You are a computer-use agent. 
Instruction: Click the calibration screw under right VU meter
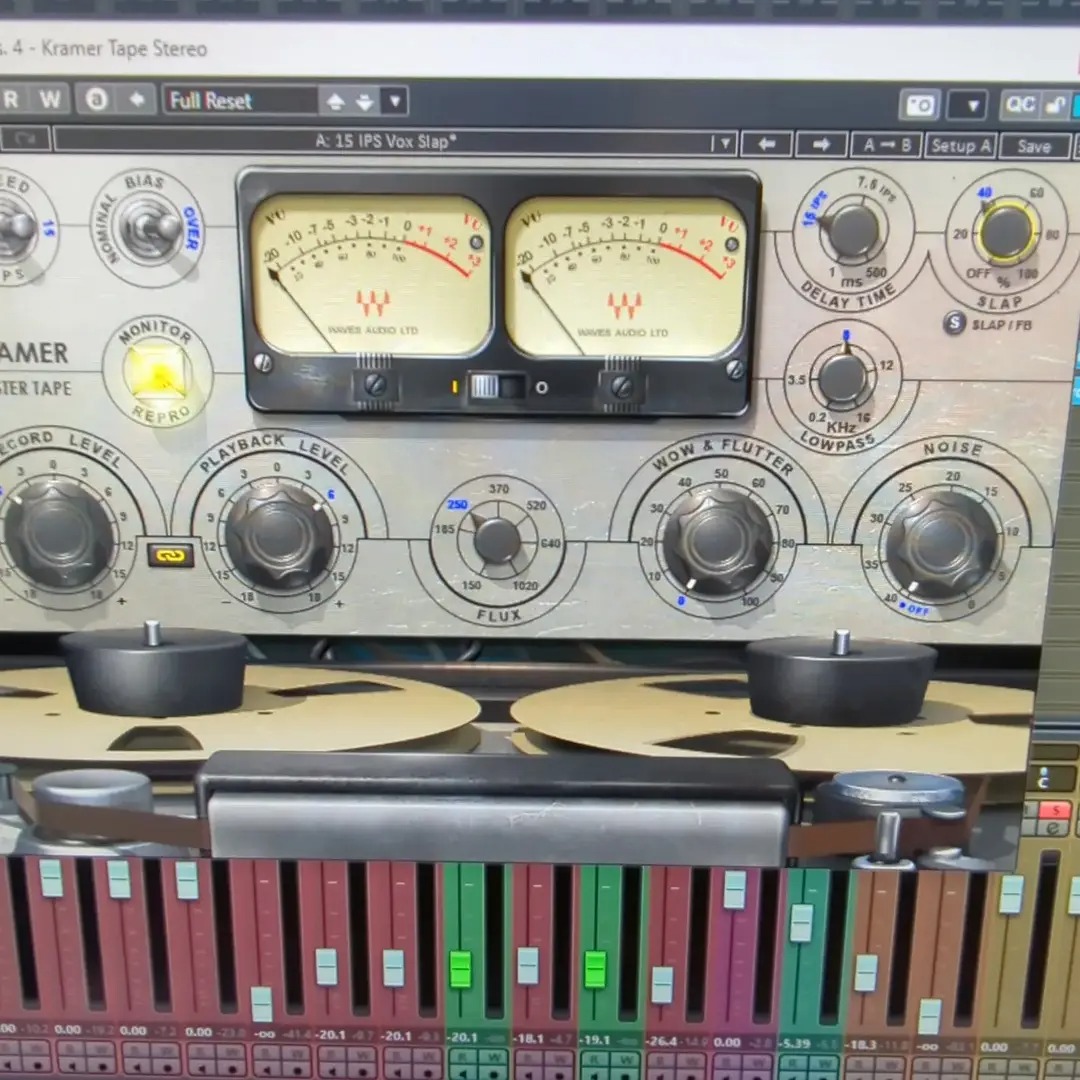622,386
